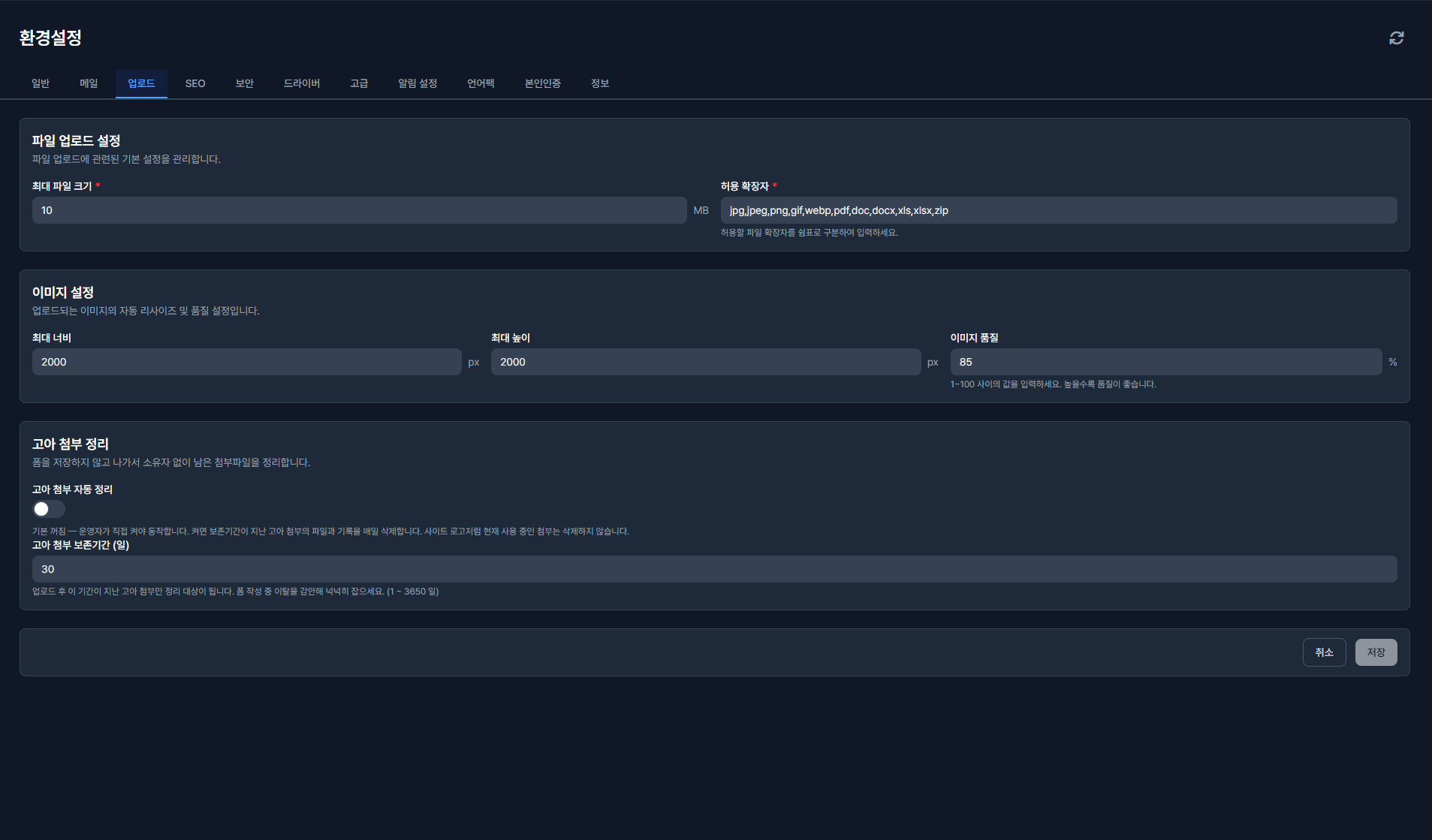The width and height of the screenshot is (1432, 840).
Task: Click the 취소 button
Action: (x=1324, y=652)
